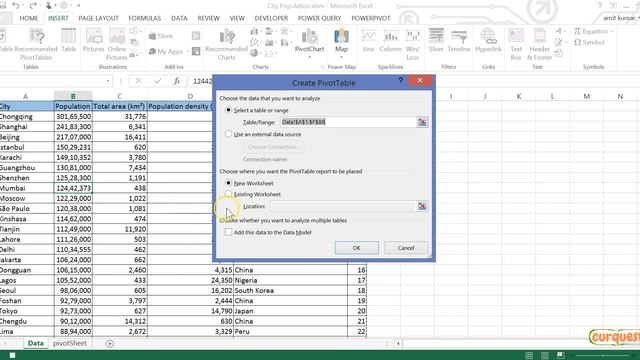Insert a Line sparkline

368,41
